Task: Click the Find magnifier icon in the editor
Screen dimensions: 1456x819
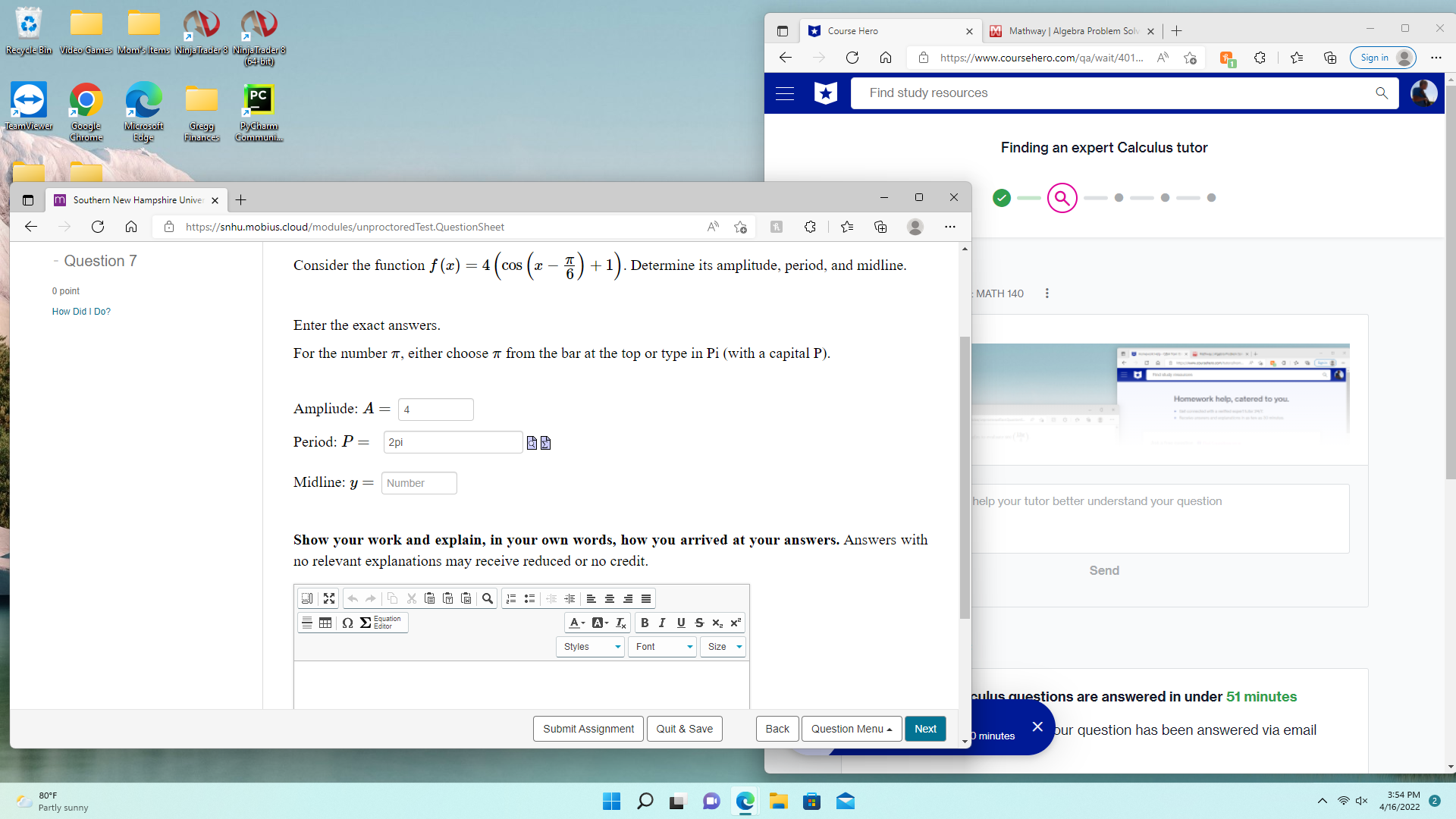Action: (488, 599)
